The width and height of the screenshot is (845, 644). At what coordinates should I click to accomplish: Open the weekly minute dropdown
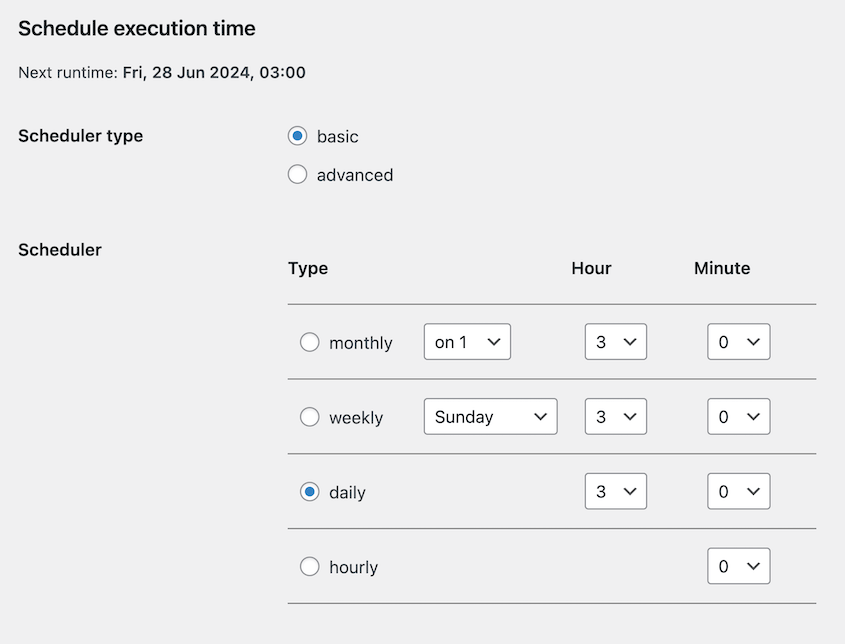738,417
